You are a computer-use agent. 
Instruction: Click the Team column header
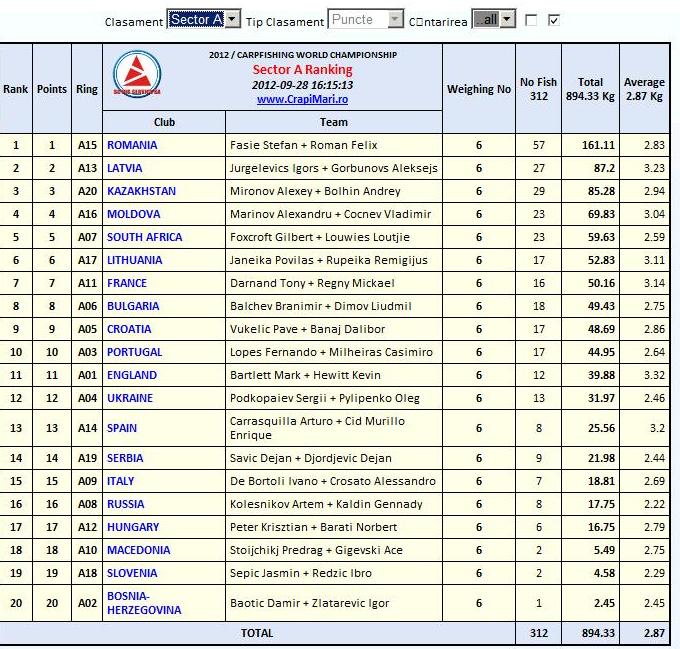(334, 122)
